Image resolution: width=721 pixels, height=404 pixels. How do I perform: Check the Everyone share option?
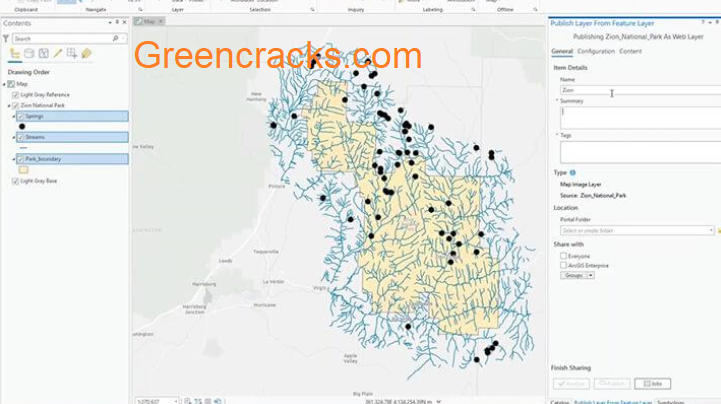tap(563, 256)
